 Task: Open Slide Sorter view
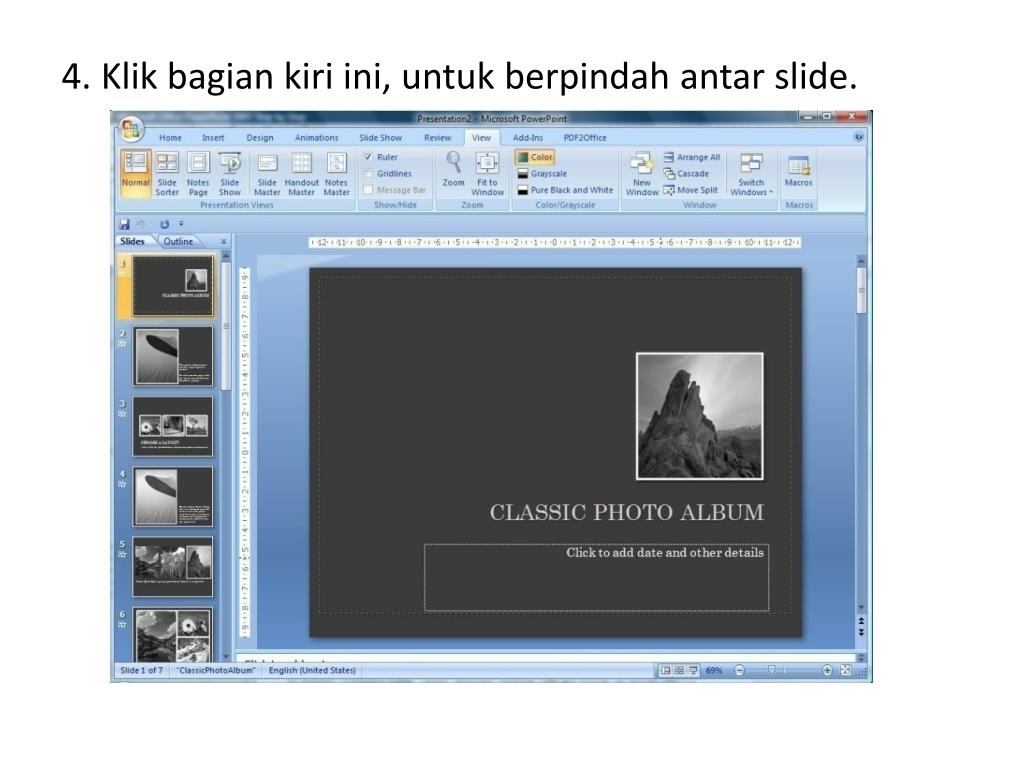pos(167,174)
